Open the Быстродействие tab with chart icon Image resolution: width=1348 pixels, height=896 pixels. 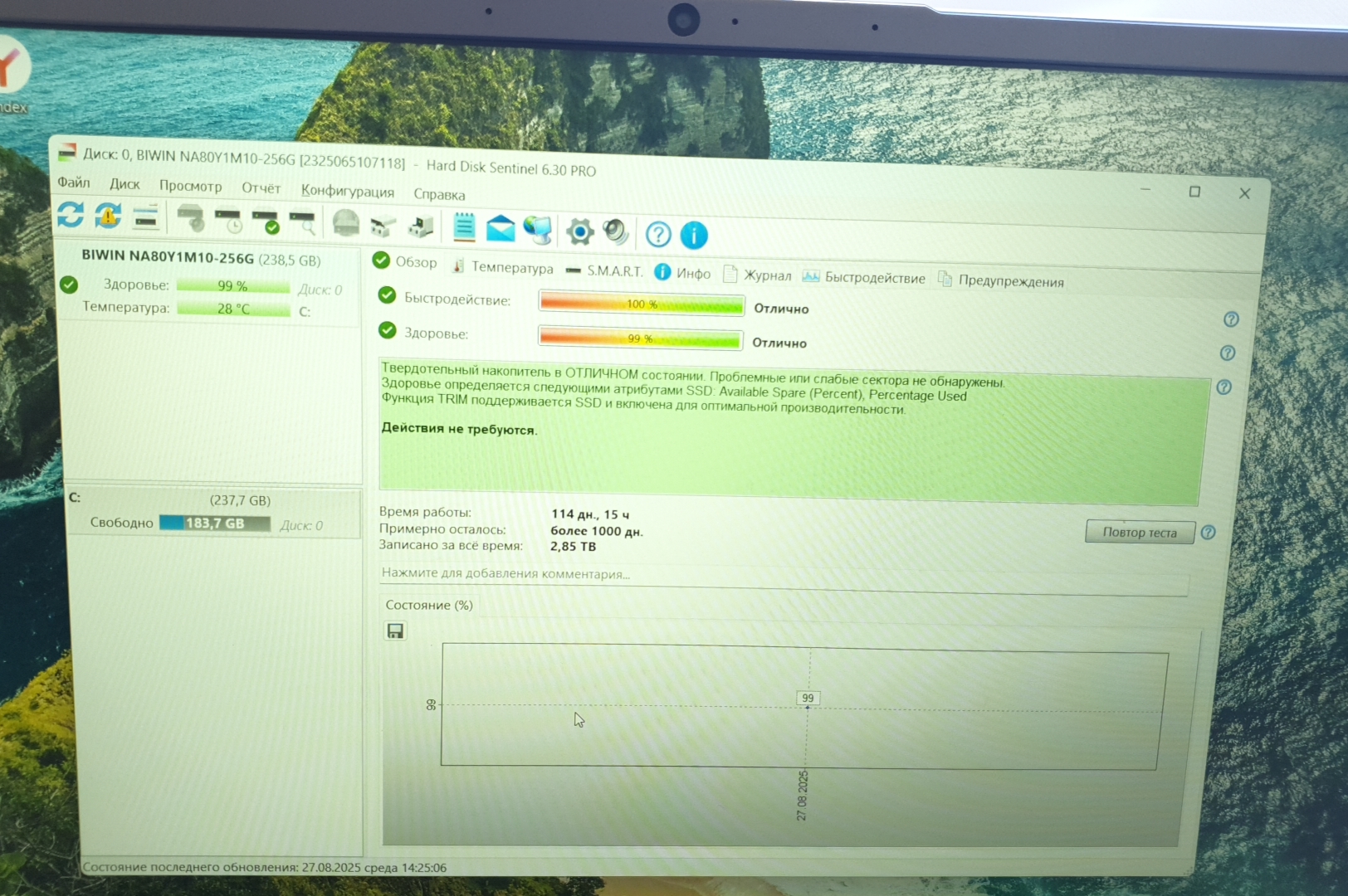874,278
